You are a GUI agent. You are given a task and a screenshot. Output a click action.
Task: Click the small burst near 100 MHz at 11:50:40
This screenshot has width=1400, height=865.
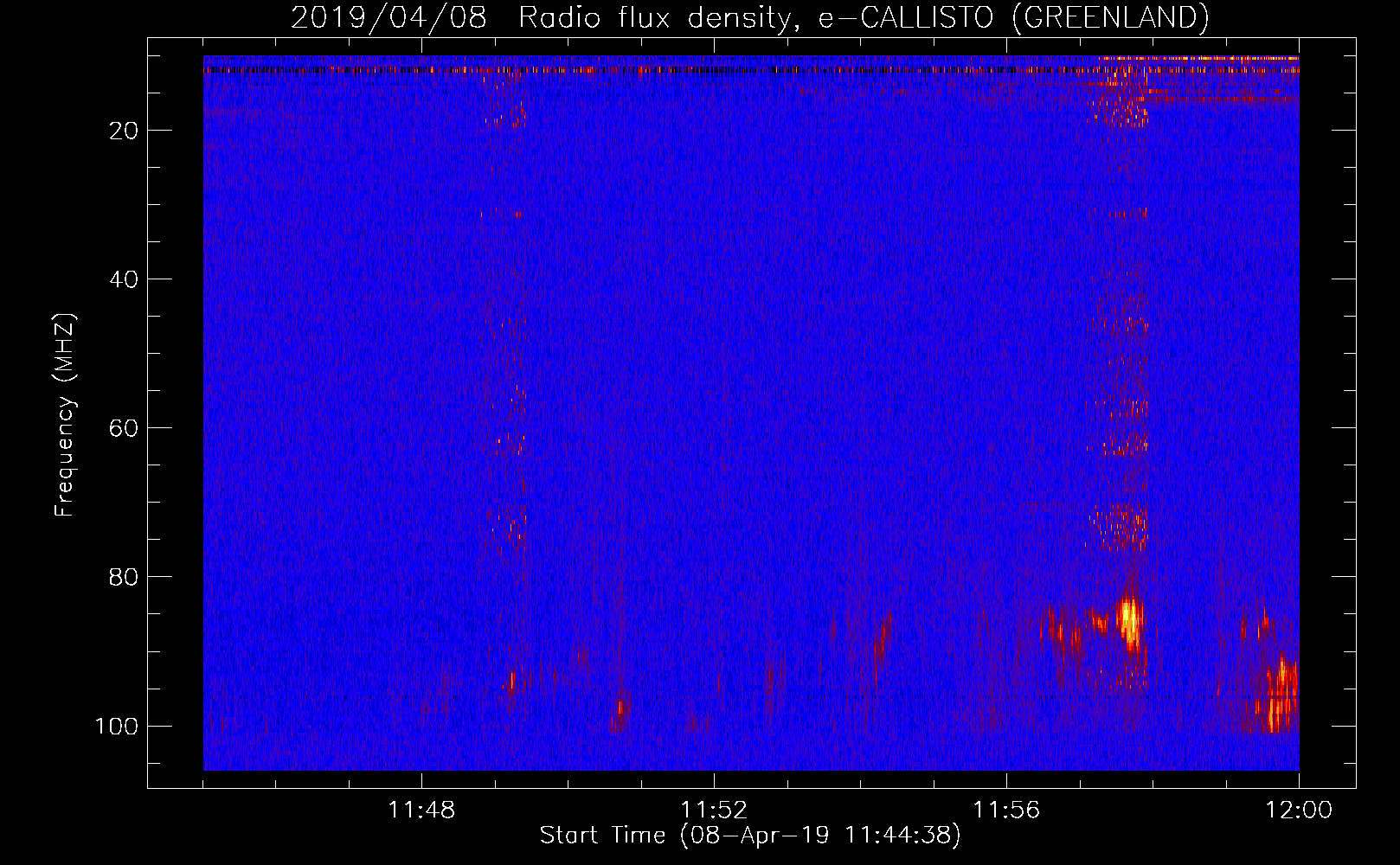point(620,708)
